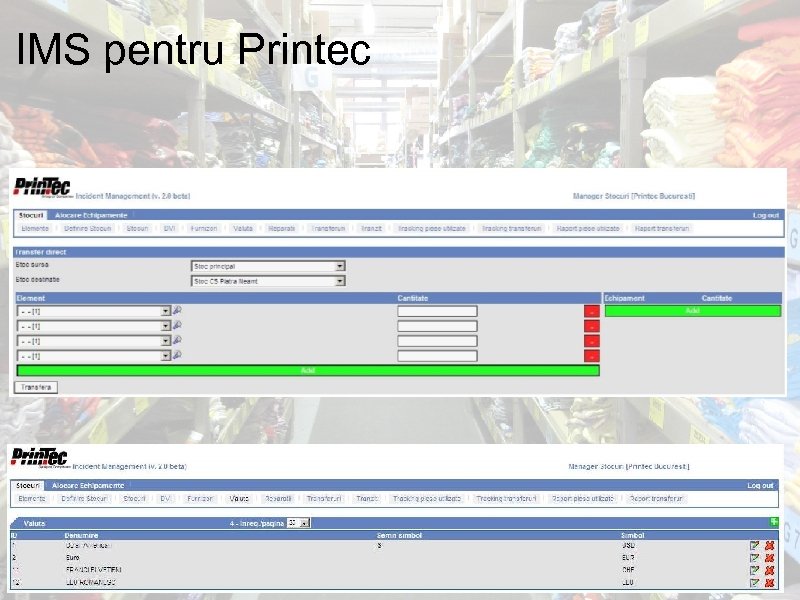Select Stocuri tab in upper screenshot
Image resolution: width=800 pixels, height=600 pixels.
pyautogui.click(x=31, y=215)
